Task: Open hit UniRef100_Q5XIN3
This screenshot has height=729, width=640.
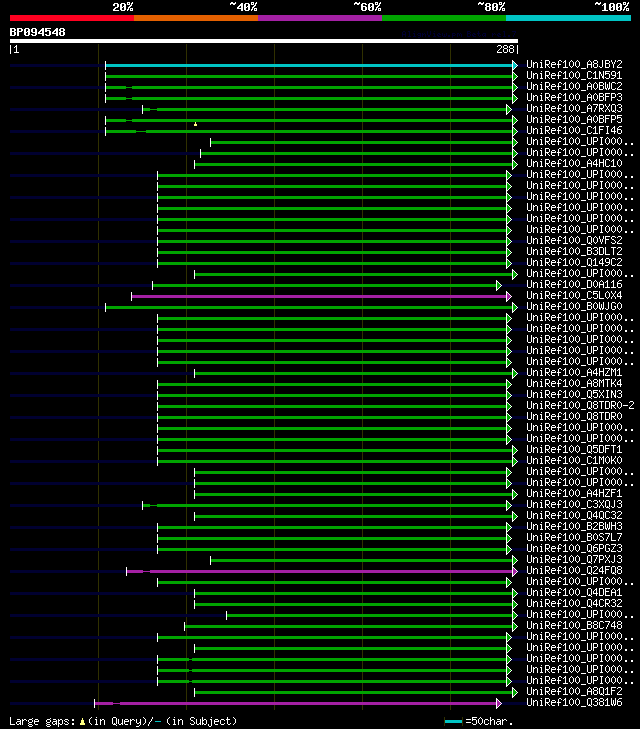Action: (x=574, y=394)
